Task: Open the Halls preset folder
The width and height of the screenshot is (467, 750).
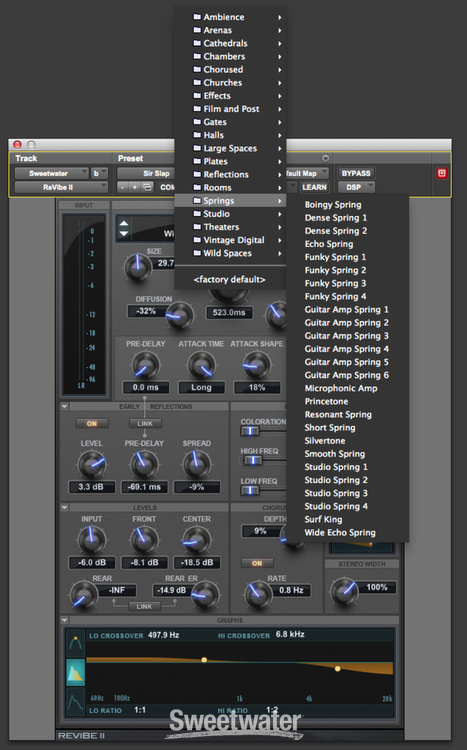Action: pos(230,135)
